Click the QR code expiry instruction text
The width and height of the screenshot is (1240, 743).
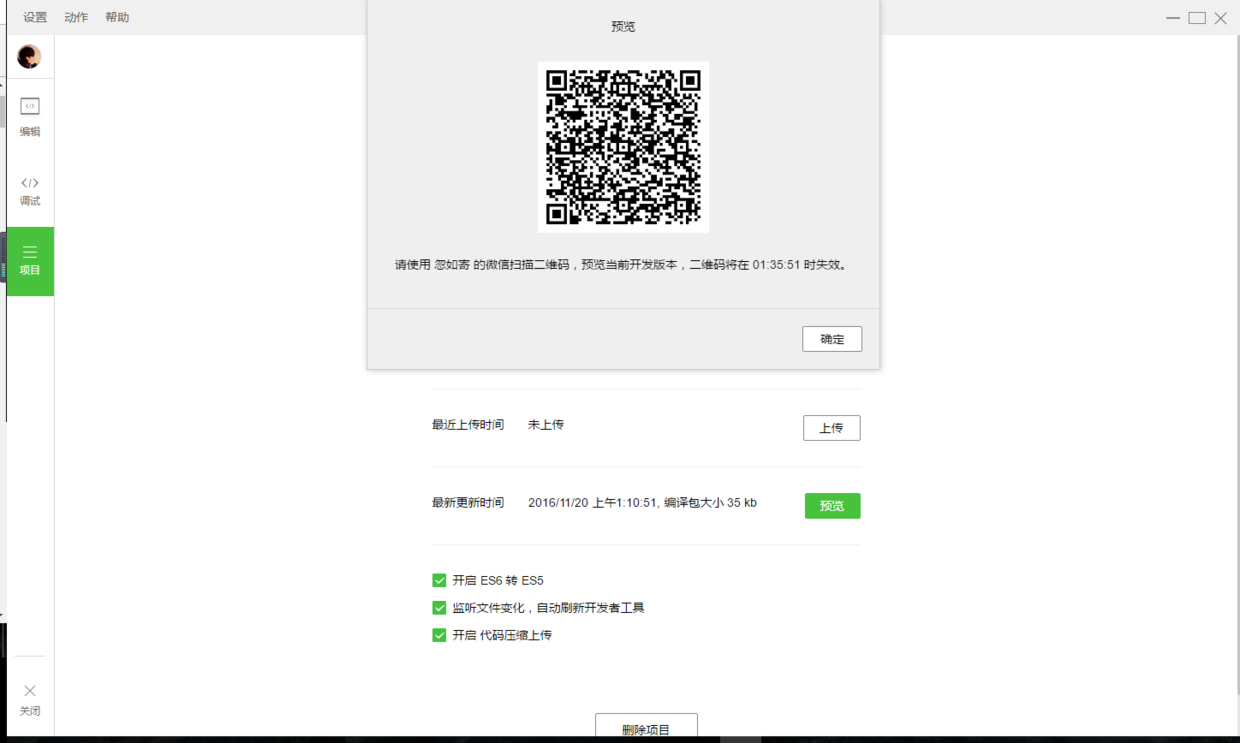pos(623,265)
